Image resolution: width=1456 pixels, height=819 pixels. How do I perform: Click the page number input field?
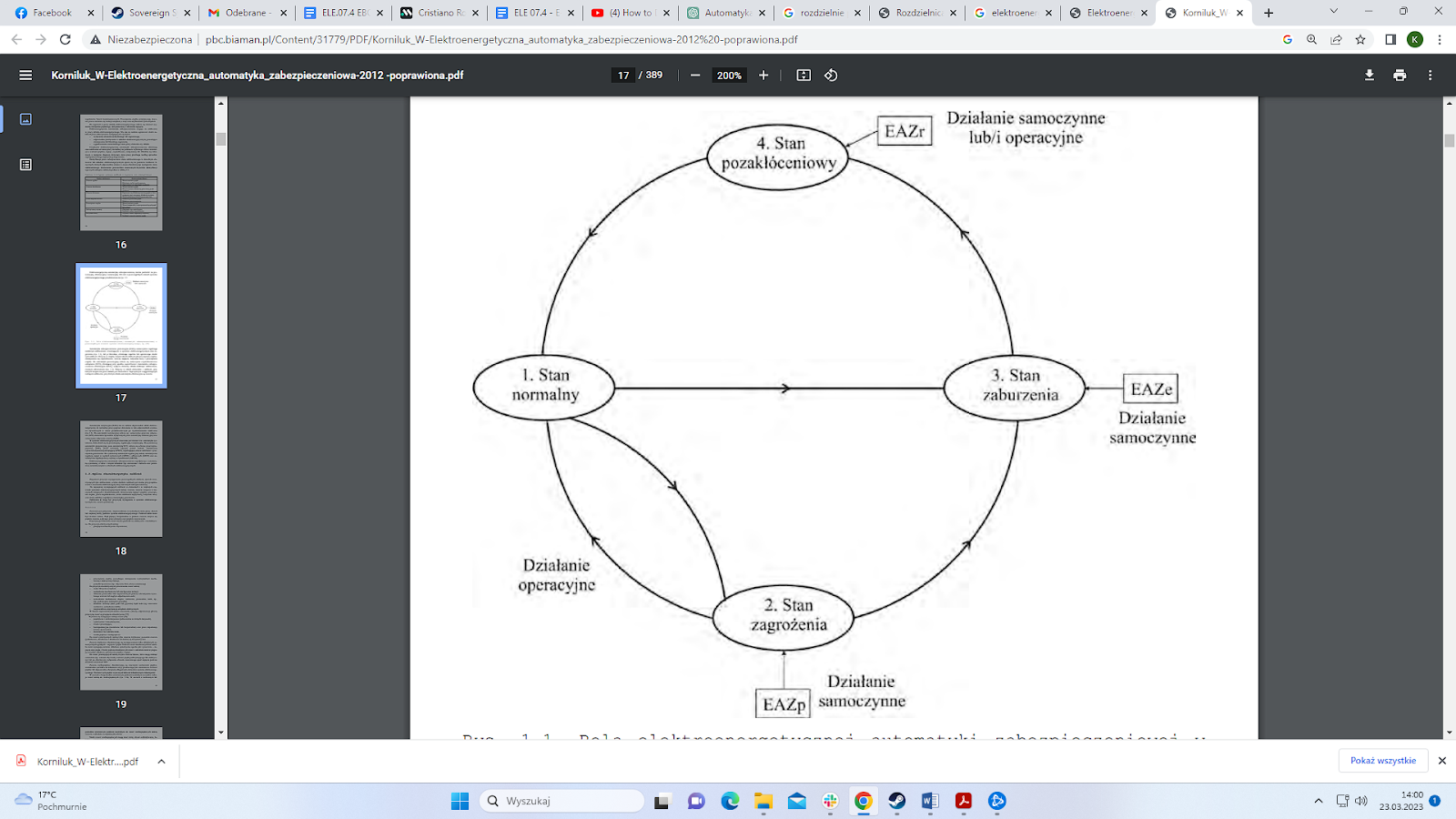[623, 76]
